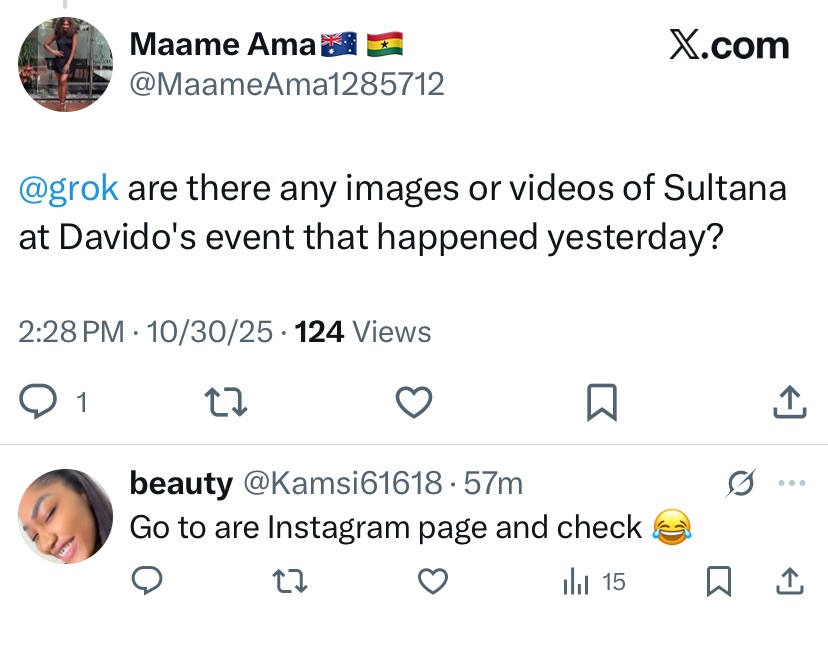This screenshot has height=655, width=828.
Task: Reply to Maame Ama's main post
Action: coord(38,402)
